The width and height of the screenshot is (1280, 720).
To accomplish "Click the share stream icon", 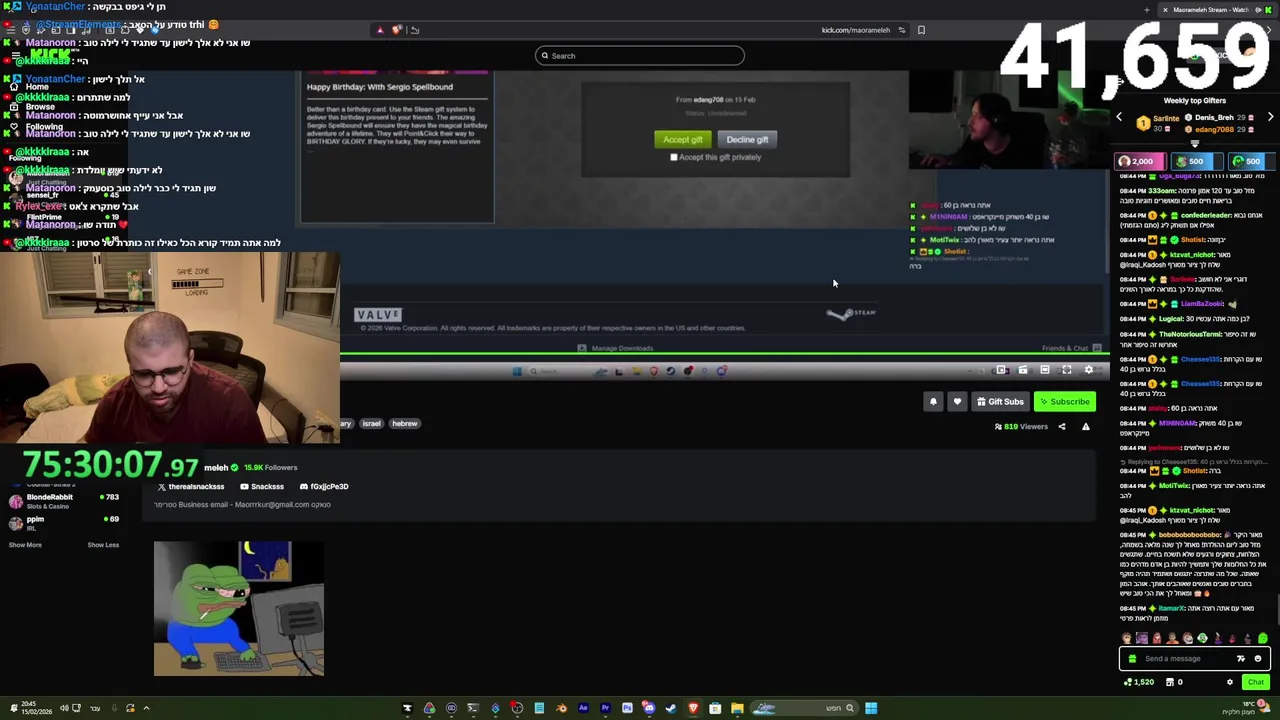I will (1062, 427).
